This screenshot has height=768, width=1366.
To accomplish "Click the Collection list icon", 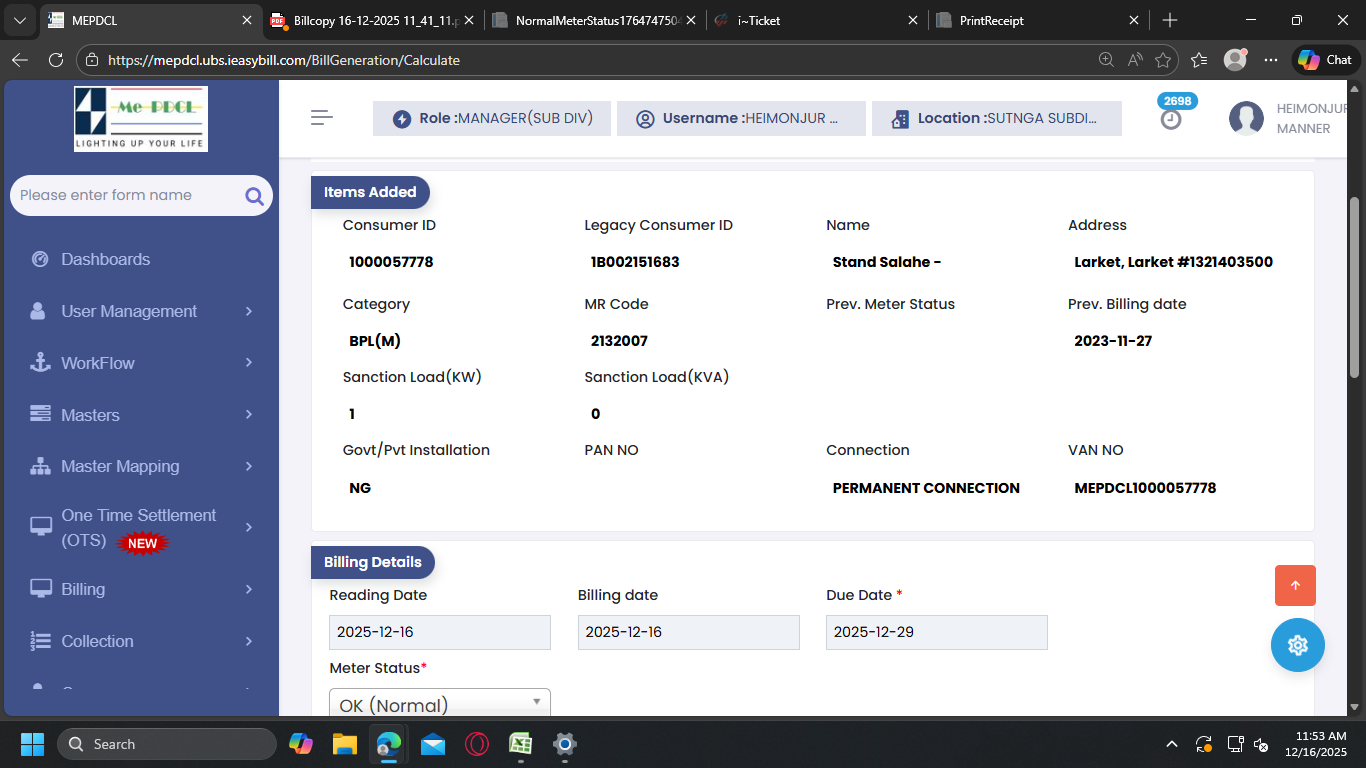I will tap(40, 641).
